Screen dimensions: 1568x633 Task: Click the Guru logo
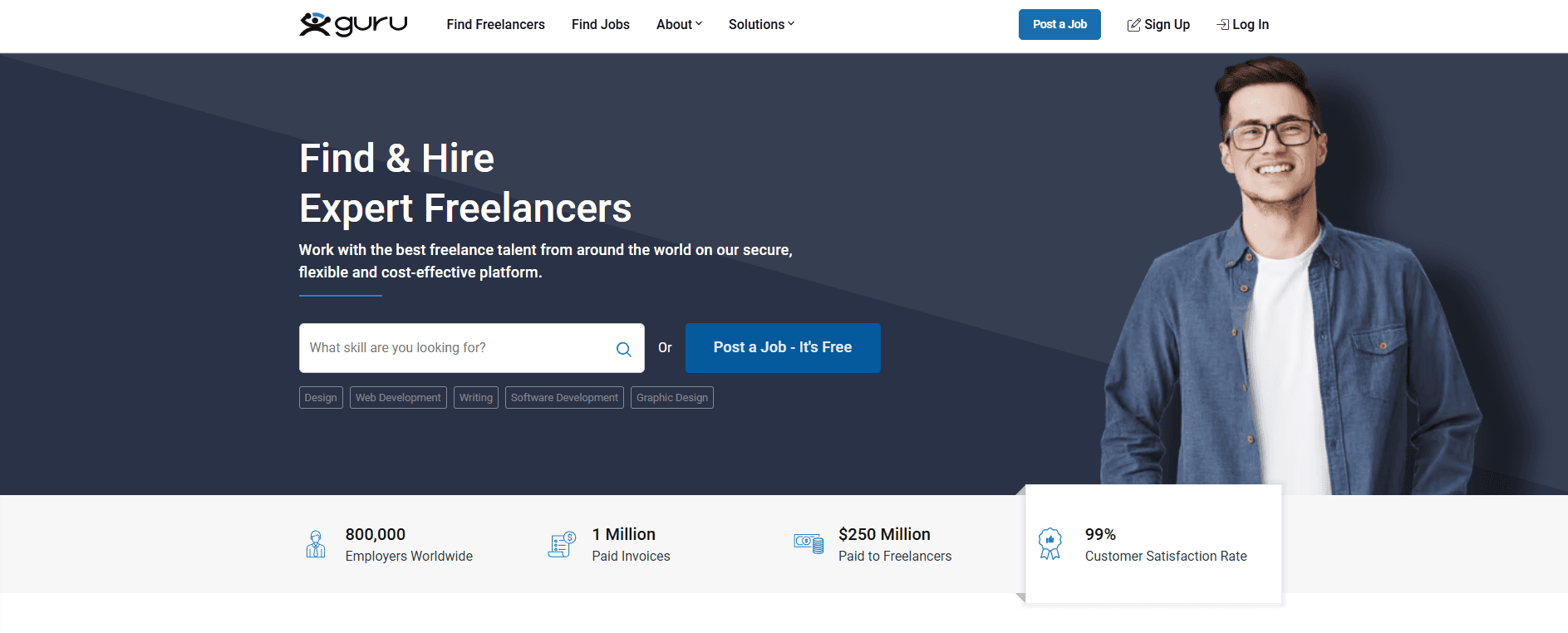(x=353, y=24)
